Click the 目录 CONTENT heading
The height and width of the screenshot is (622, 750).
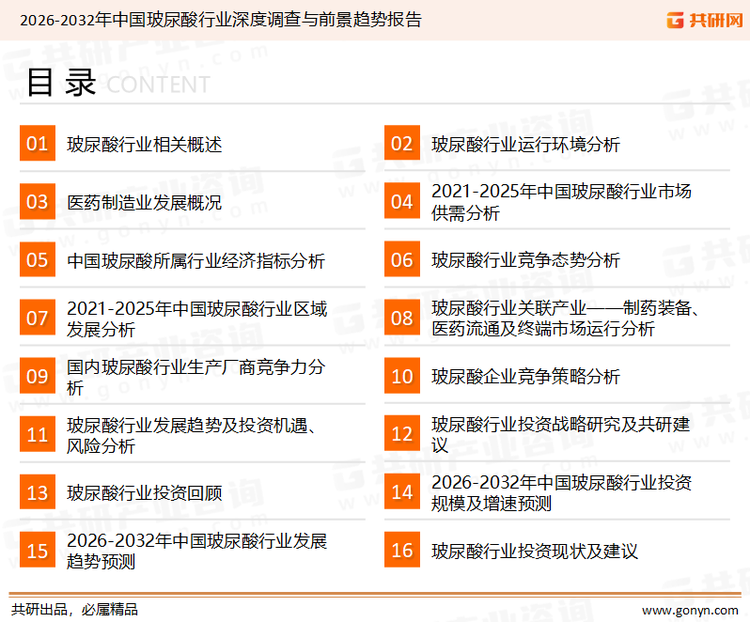coord(117,84)
